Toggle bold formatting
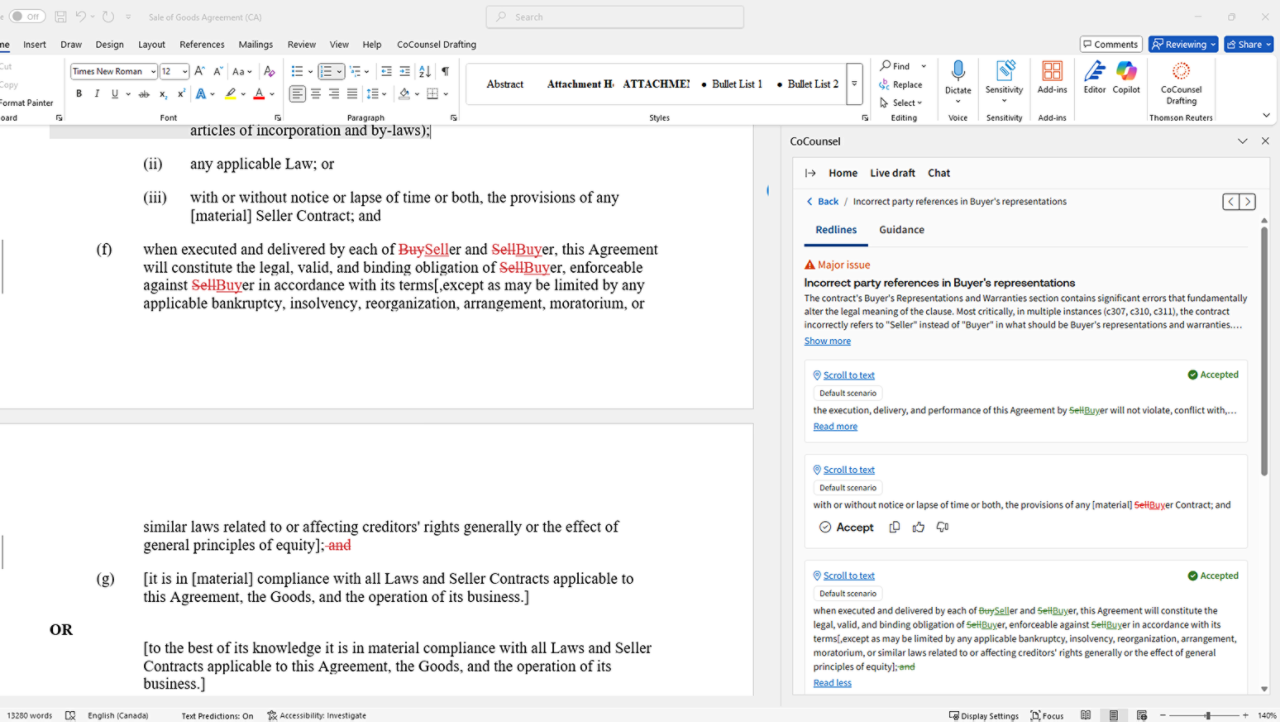Image resolution: width=1280 pixels, height=722 pixels. [x=79, y=94]
